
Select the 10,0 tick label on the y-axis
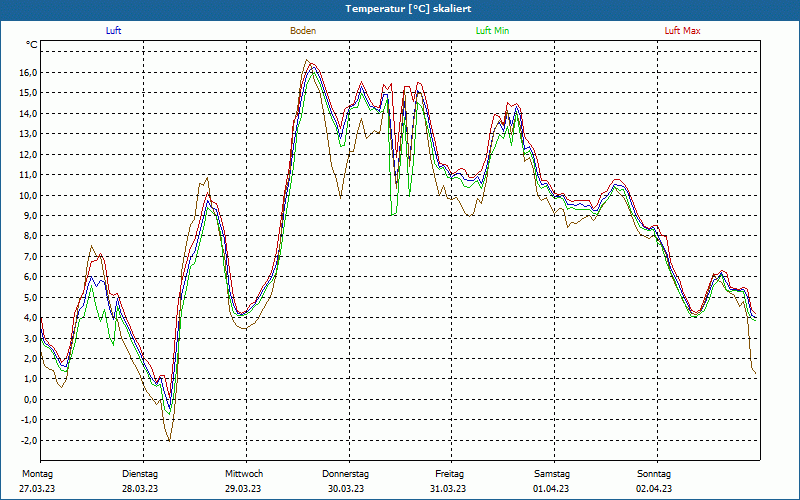click(27, 195)
